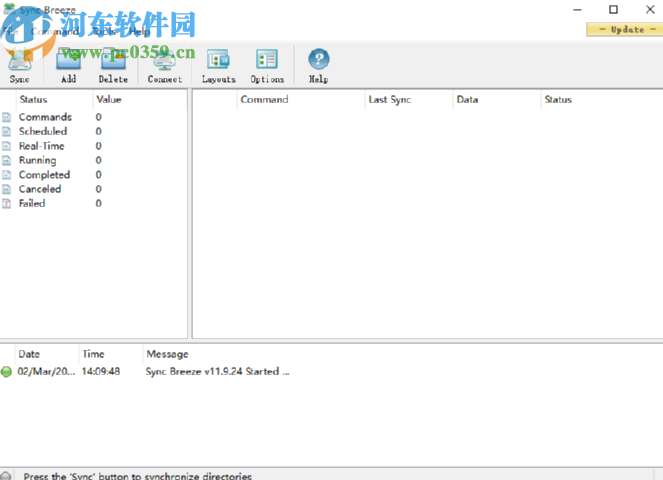Minimize the Sync Breeze window
Viewport: 663px width, 480px height.
click(578, 9)
